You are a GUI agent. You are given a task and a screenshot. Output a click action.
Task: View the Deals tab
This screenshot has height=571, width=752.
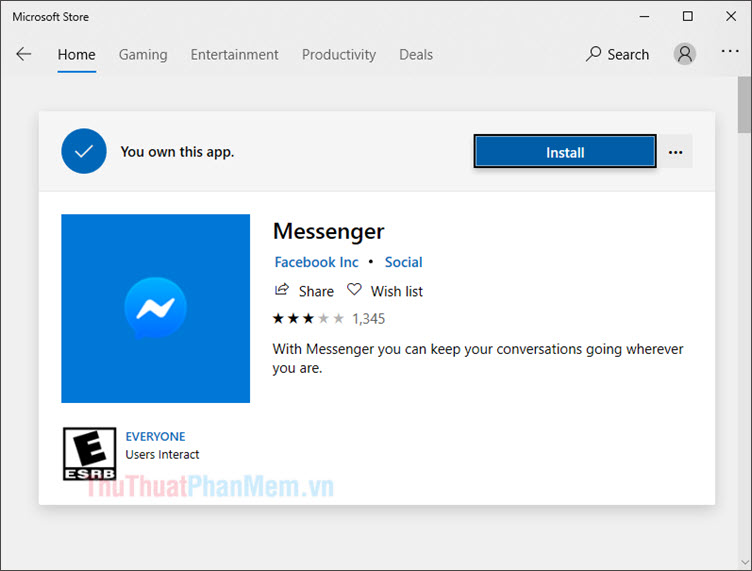(x=416, y=55)
